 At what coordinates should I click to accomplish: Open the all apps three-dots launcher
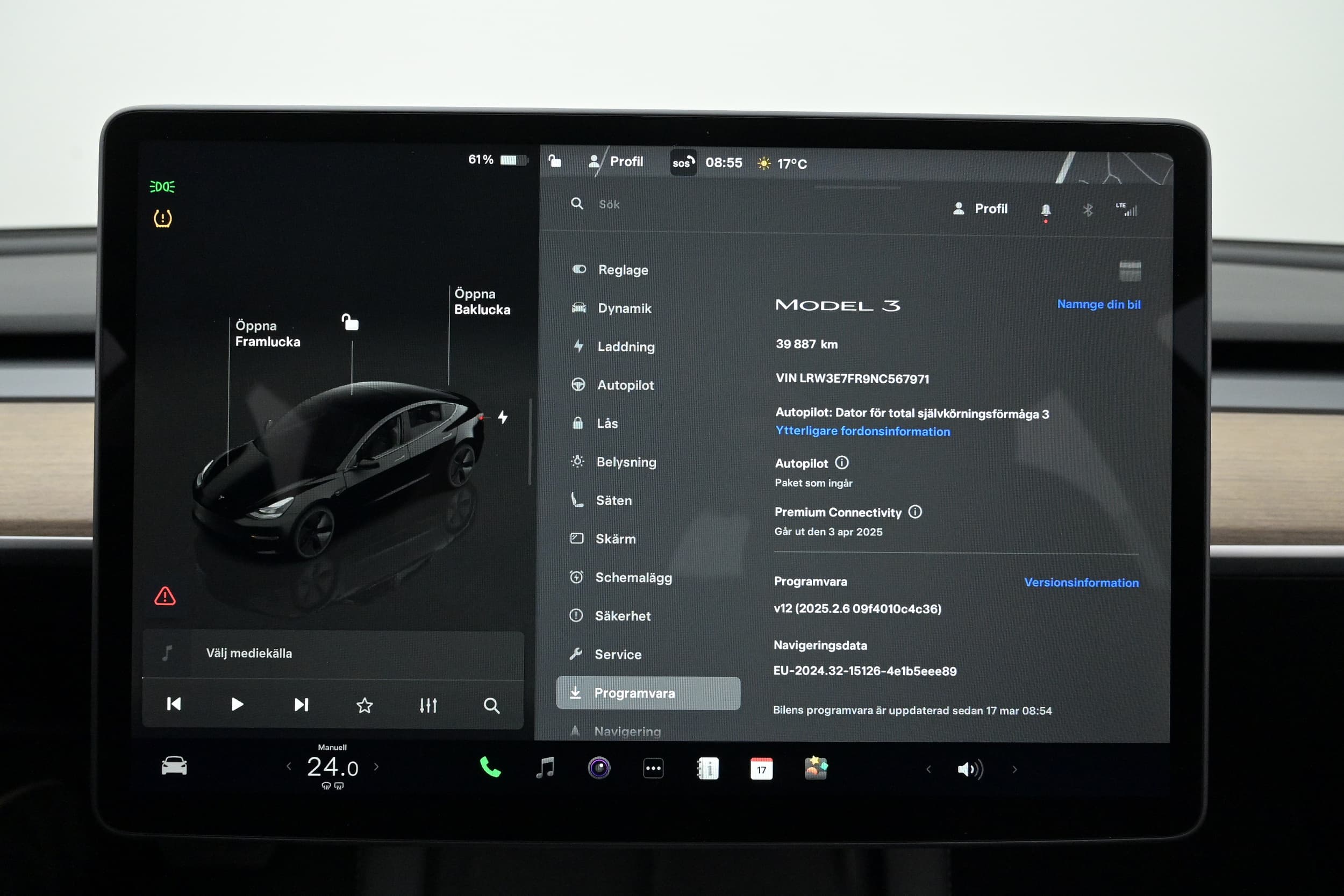point(653,769)
